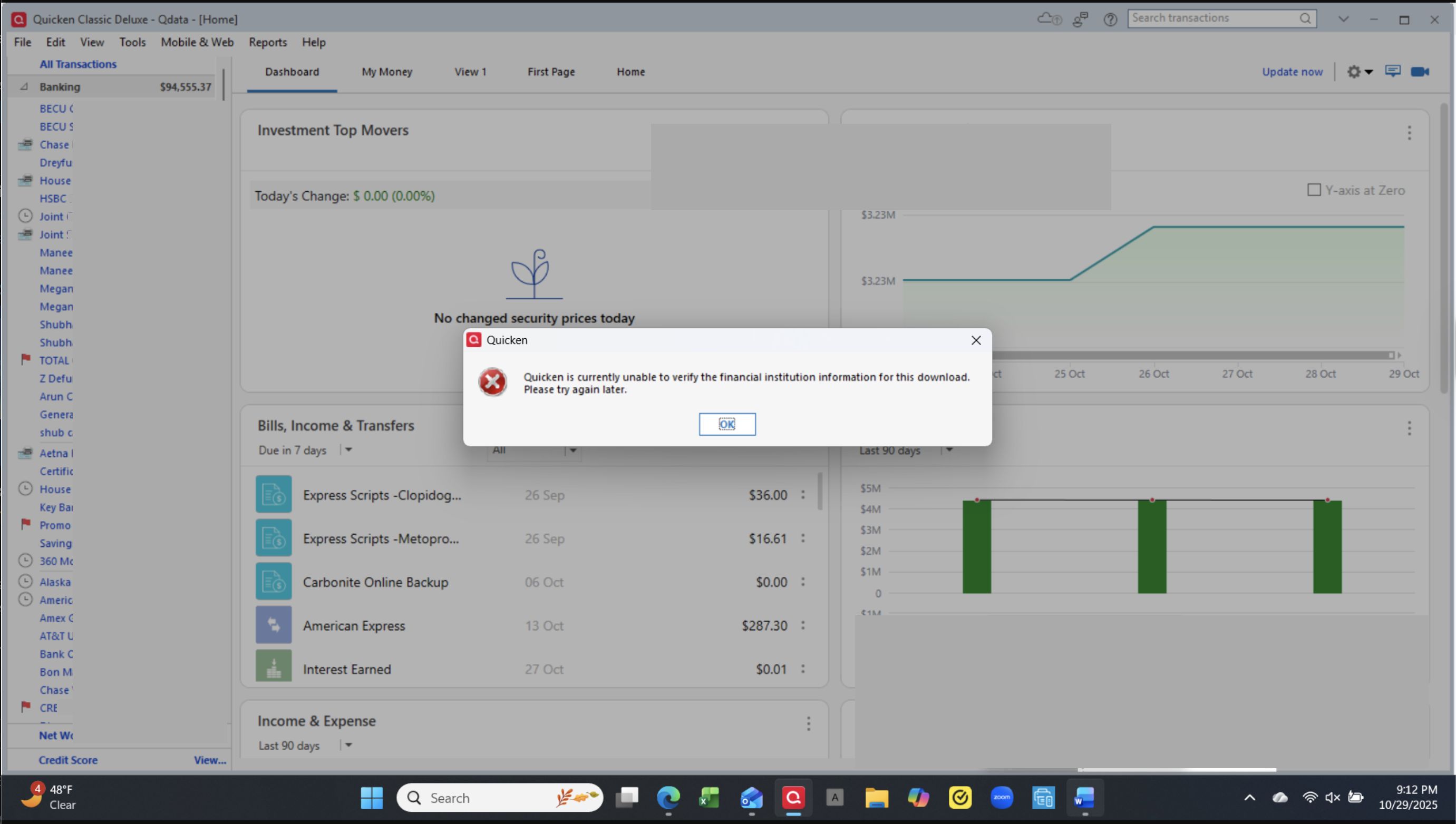1456x824 pixels.
Task: Open the feedback chat icon in toolbar
Action: pos(1393,71)
